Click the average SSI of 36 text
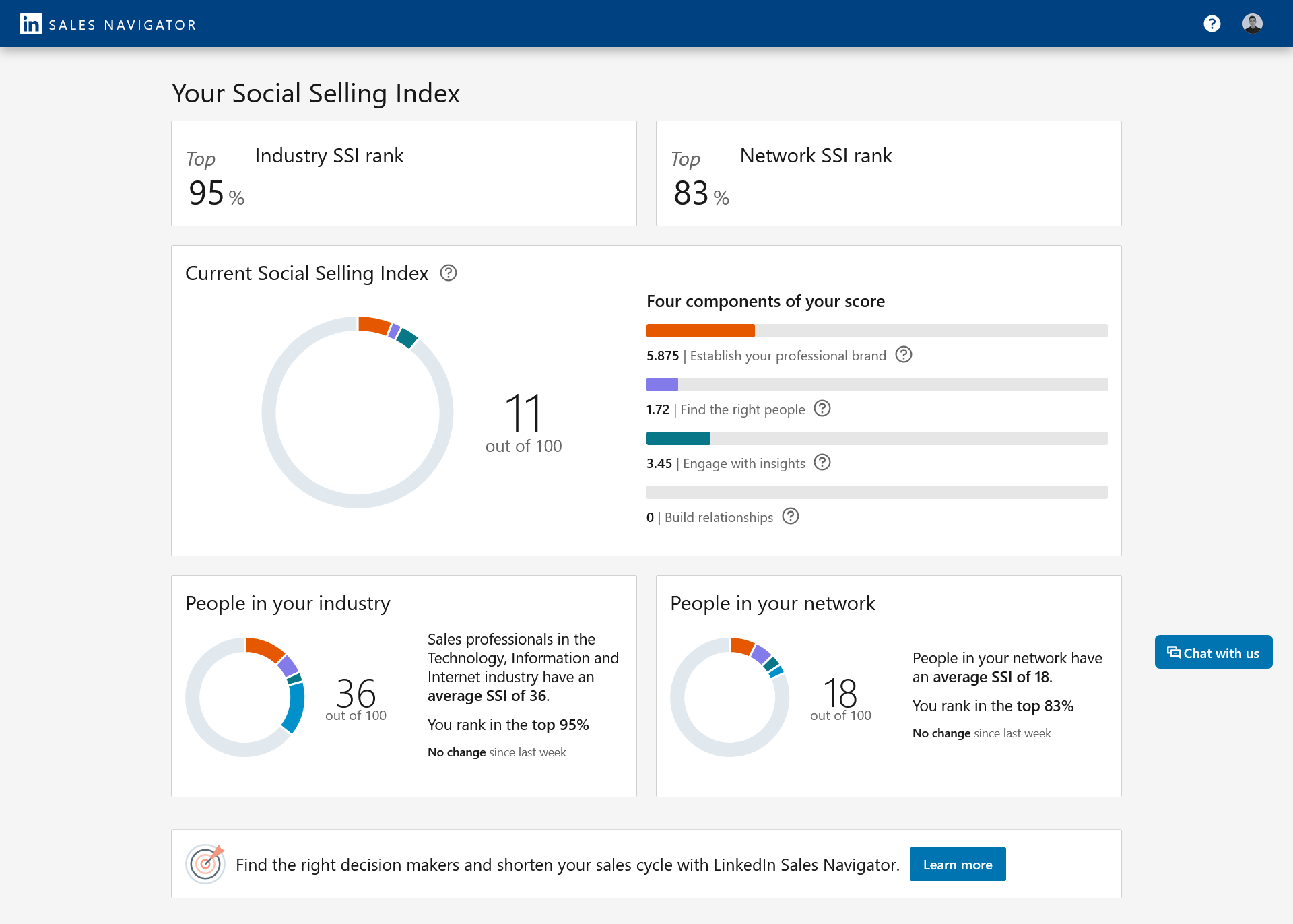The width and height of the screenshot is (1293, 924). point(488,696)
